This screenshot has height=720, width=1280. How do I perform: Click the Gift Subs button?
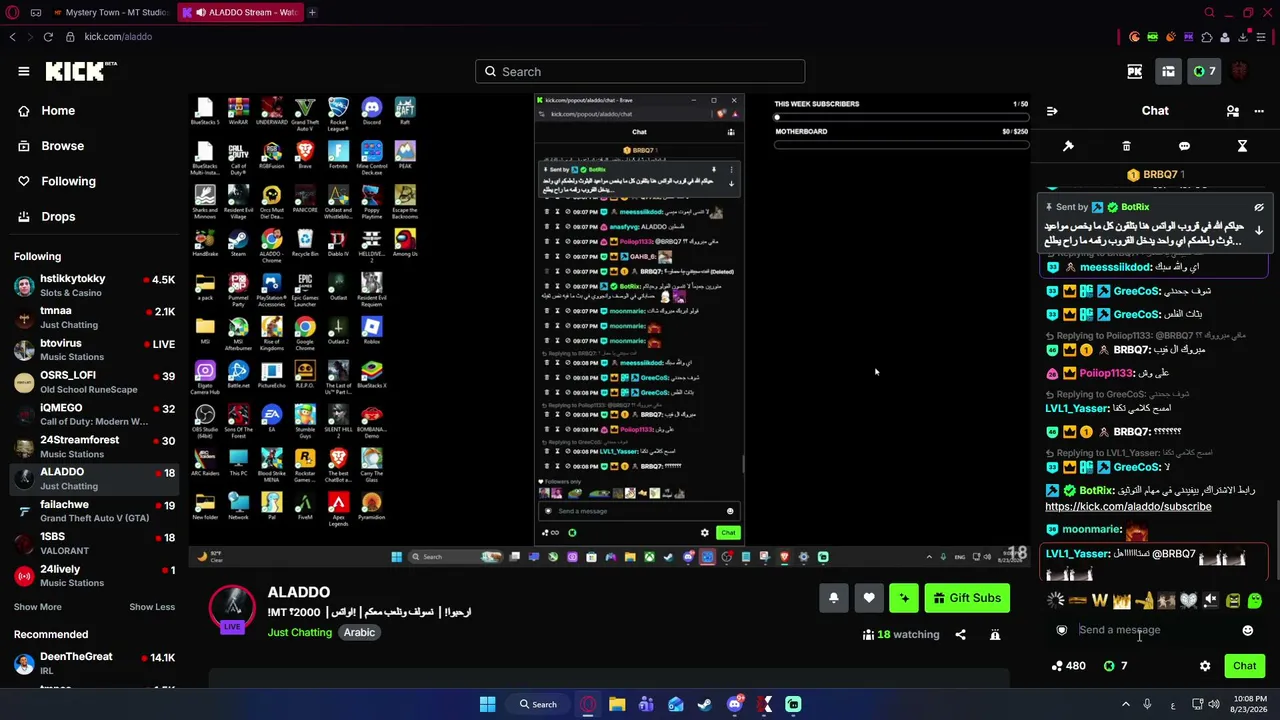click(967, 598)
